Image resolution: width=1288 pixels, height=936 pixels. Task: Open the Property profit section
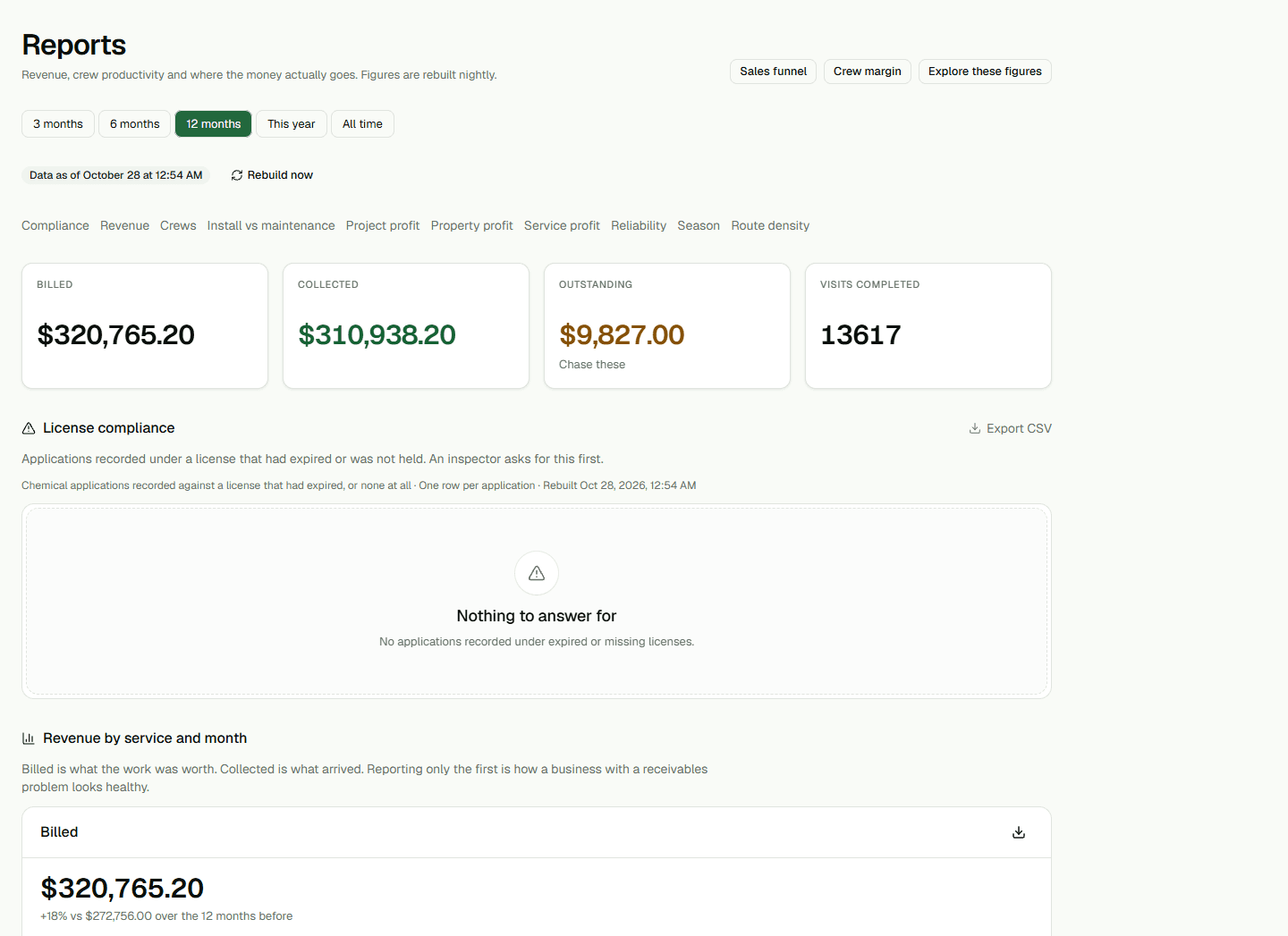click(472, 226)
